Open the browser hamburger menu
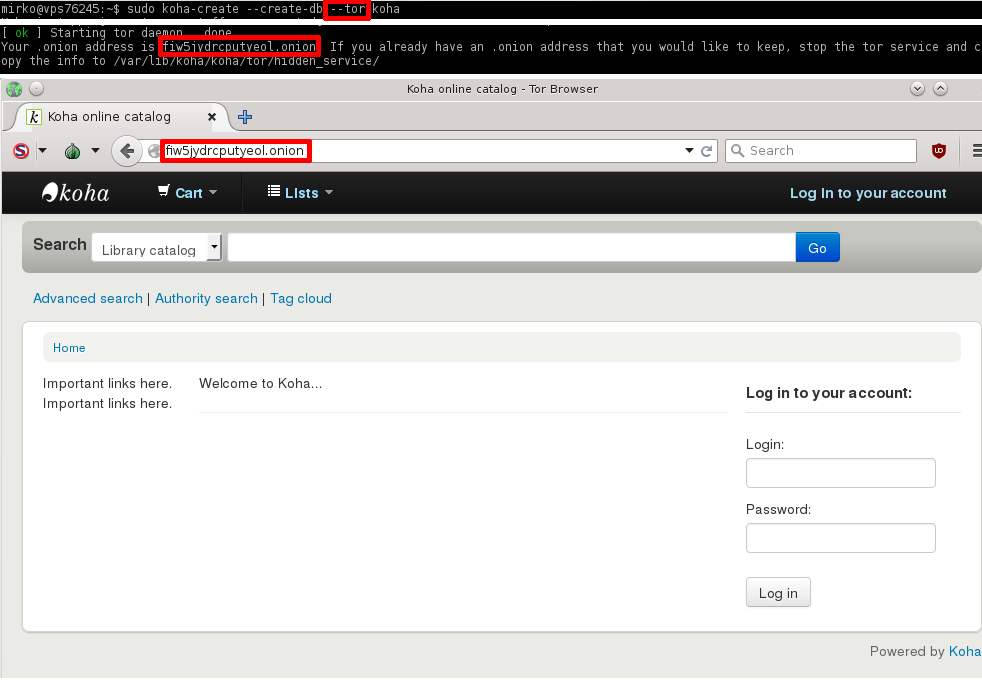The height and width of the screenshot is (689, 982). [976, 151]
